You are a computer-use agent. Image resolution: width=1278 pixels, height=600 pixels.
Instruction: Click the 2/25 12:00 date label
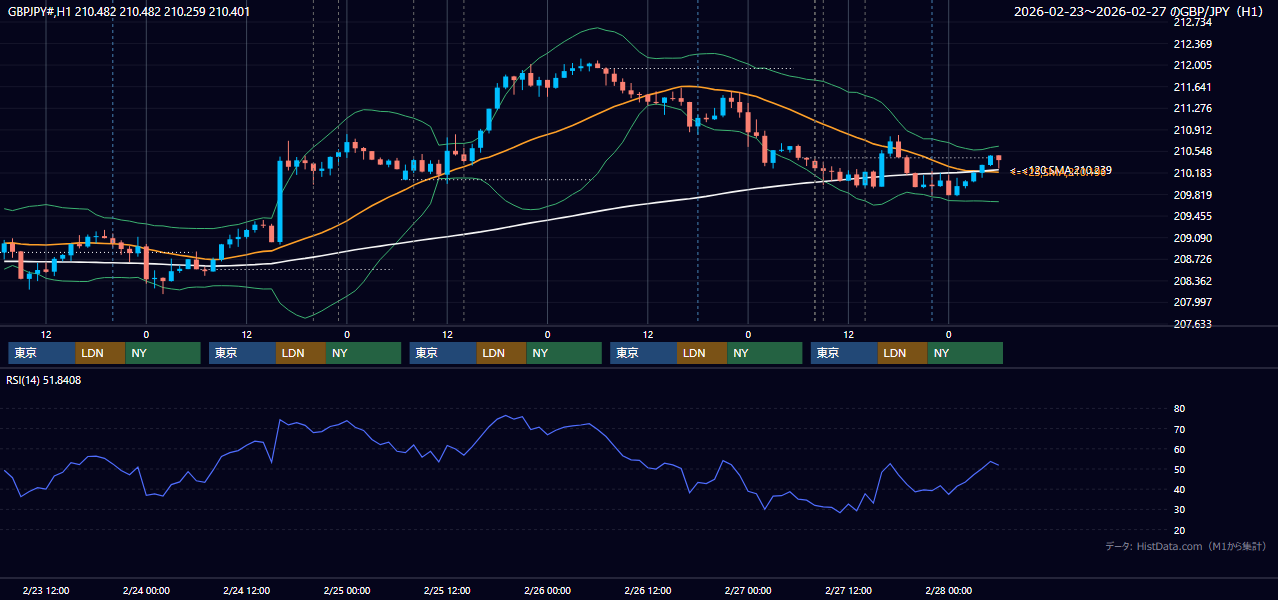pos(447,591)
